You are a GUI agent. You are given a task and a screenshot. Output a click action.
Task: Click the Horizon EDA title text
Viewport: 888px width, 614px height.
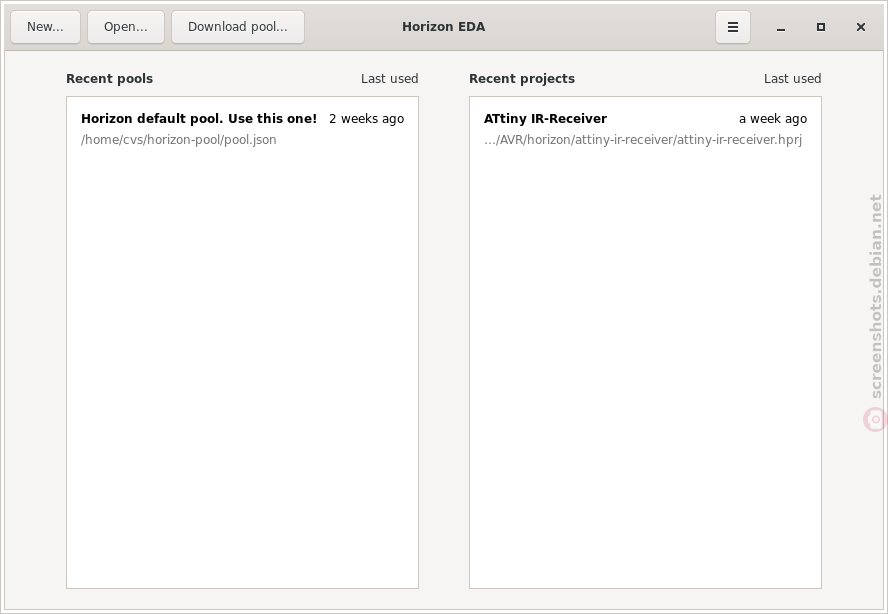coord(443,27)
